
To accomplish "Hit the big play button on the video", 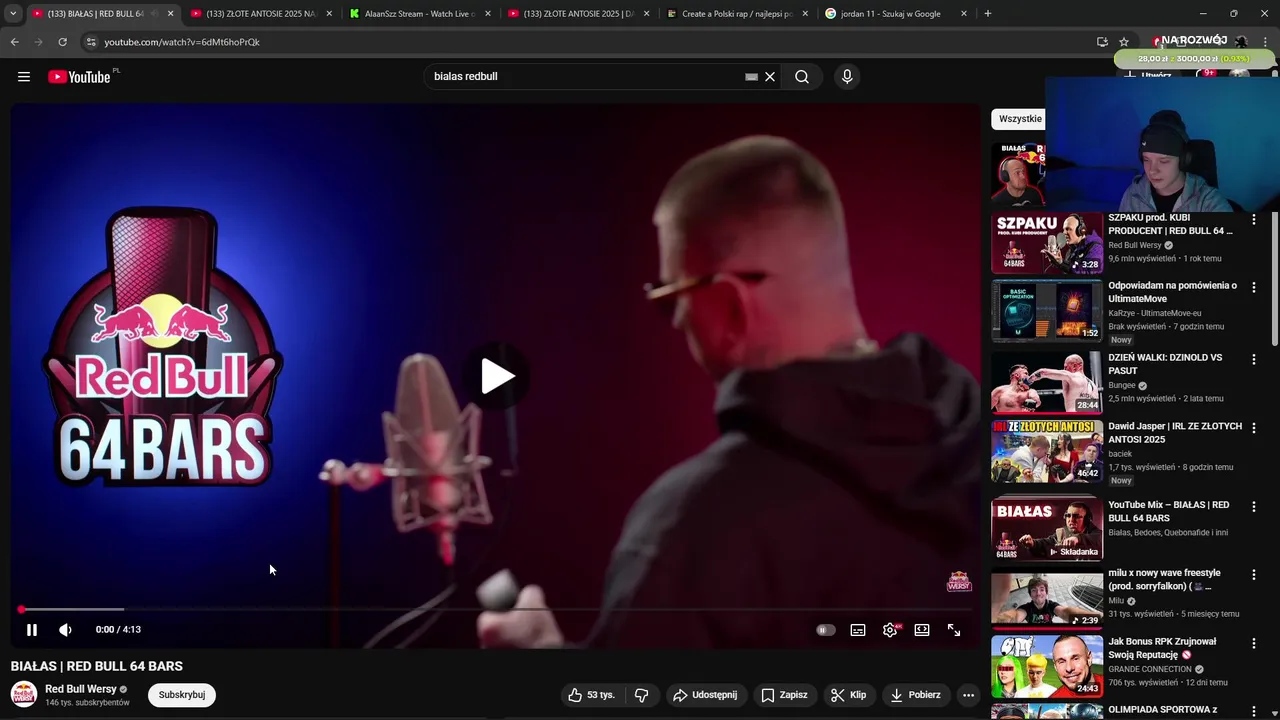I will coord(497,377).
